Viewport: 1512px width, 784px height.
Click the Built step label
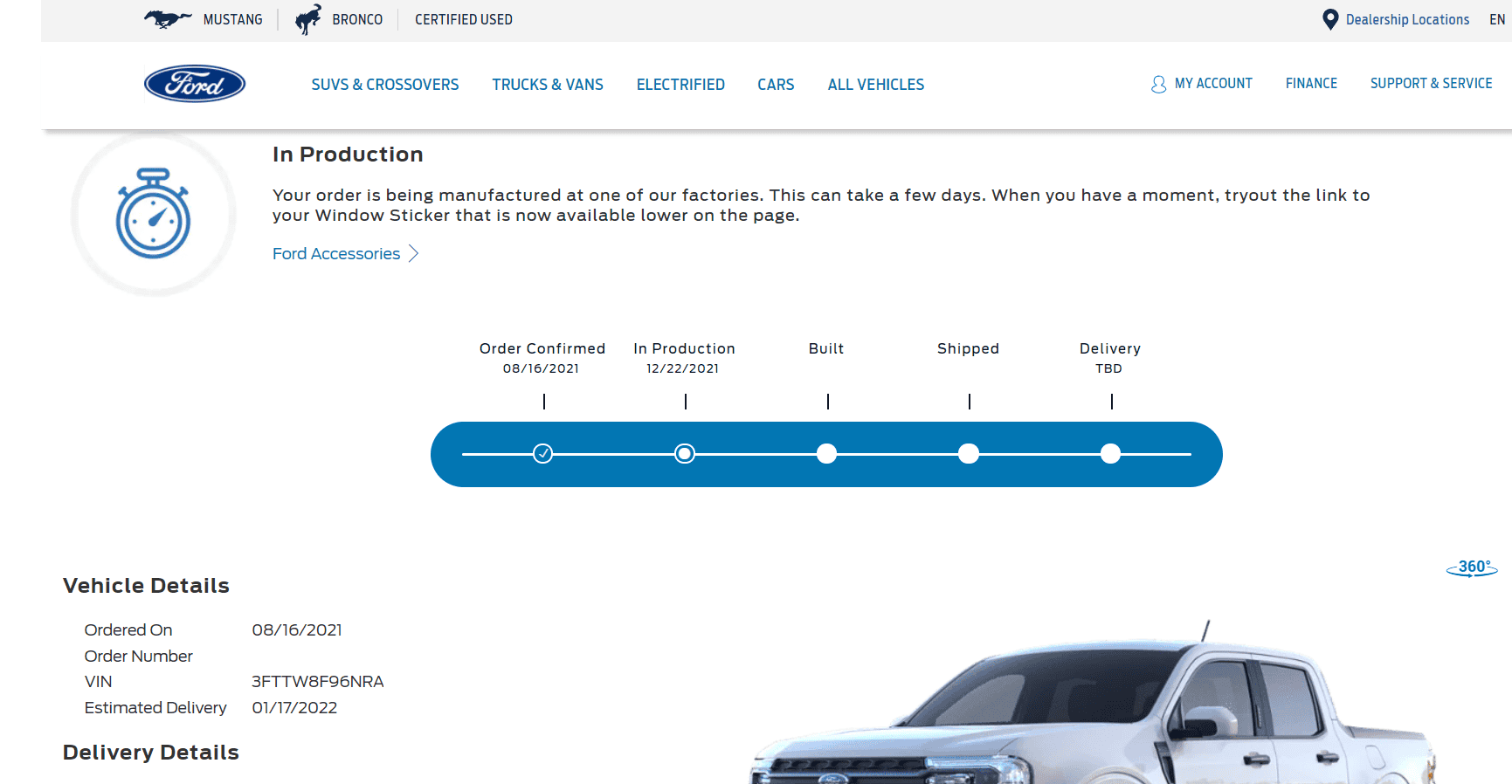tap(826, 348)
